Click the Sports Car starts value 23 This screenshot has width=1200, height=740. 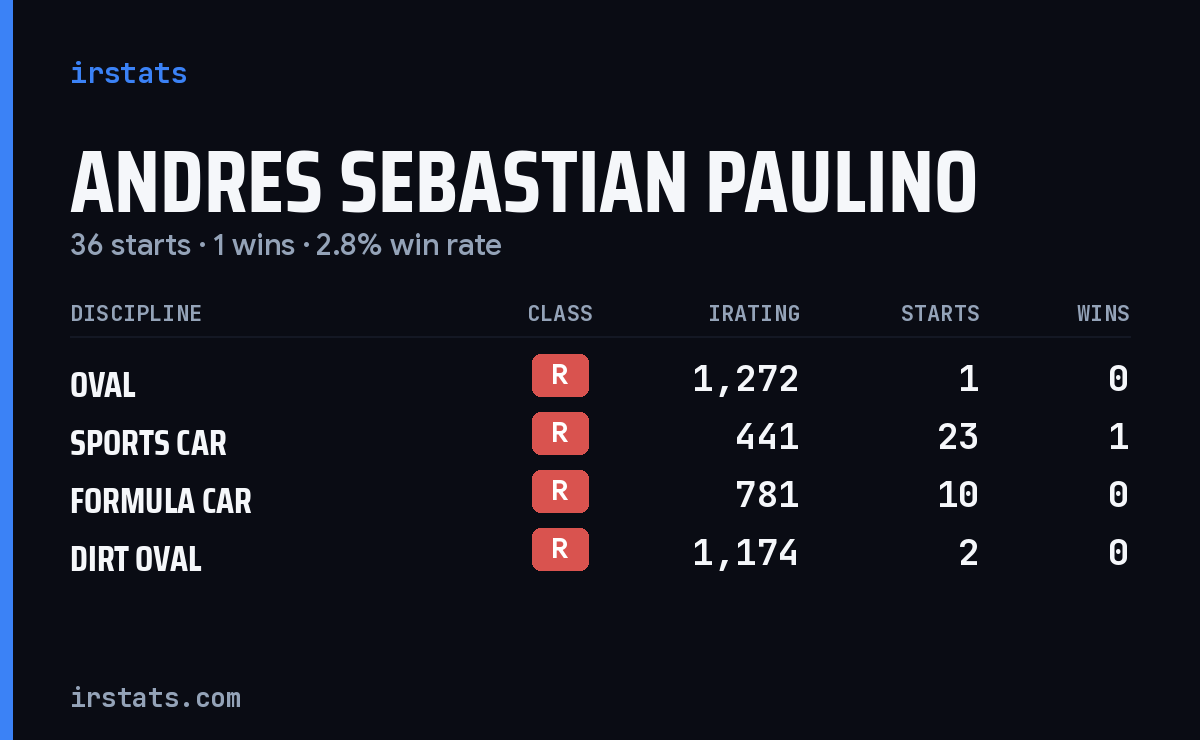tap(958, 437)
